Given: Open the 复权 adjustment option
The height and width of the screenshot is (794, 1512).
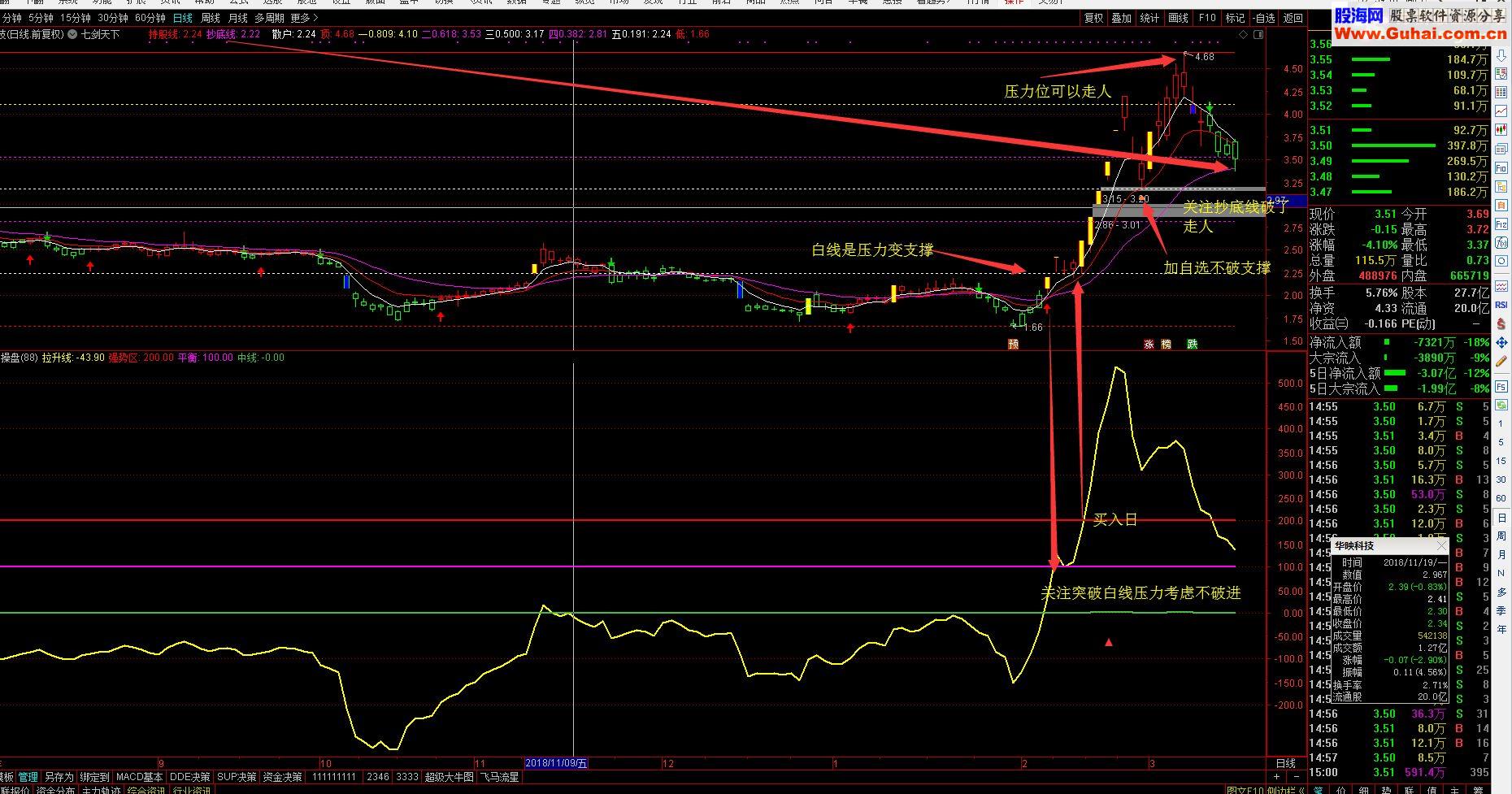Looking at the screenshot, I should click(x=1094, y=18).
